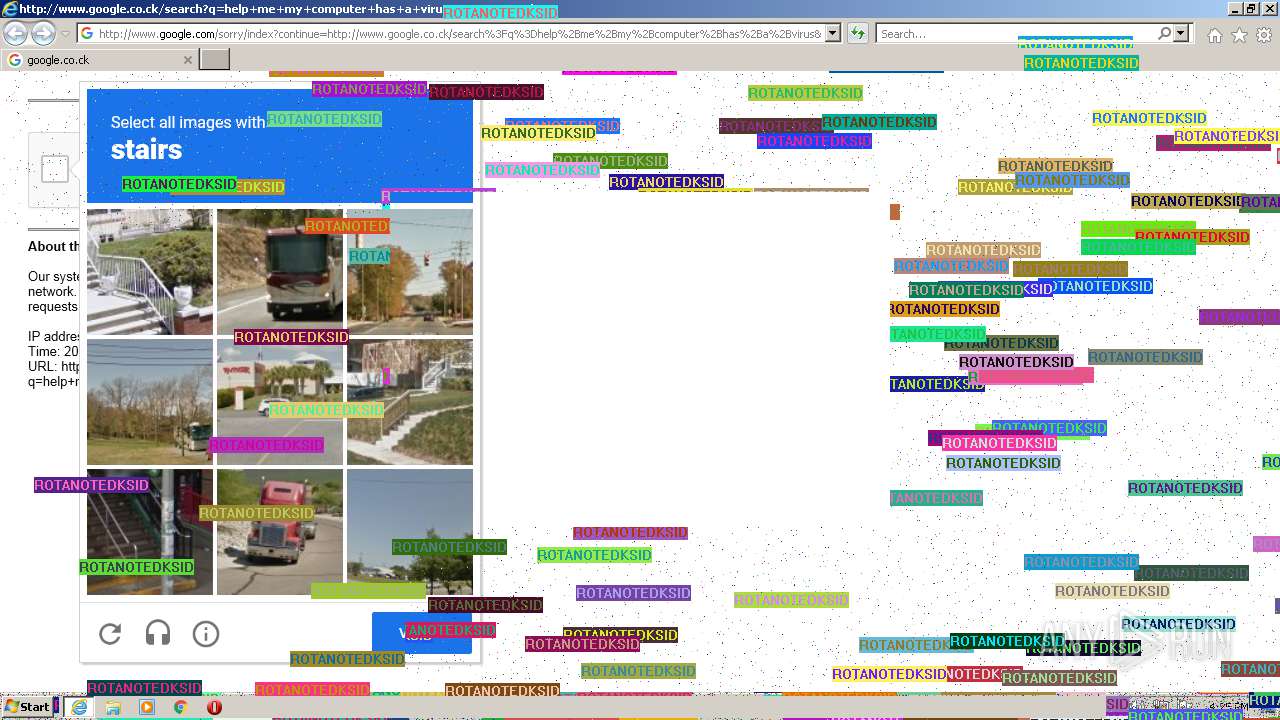1280x720 pixels.
Task: Open Favorites star icon
Action: click(1239, 35)
